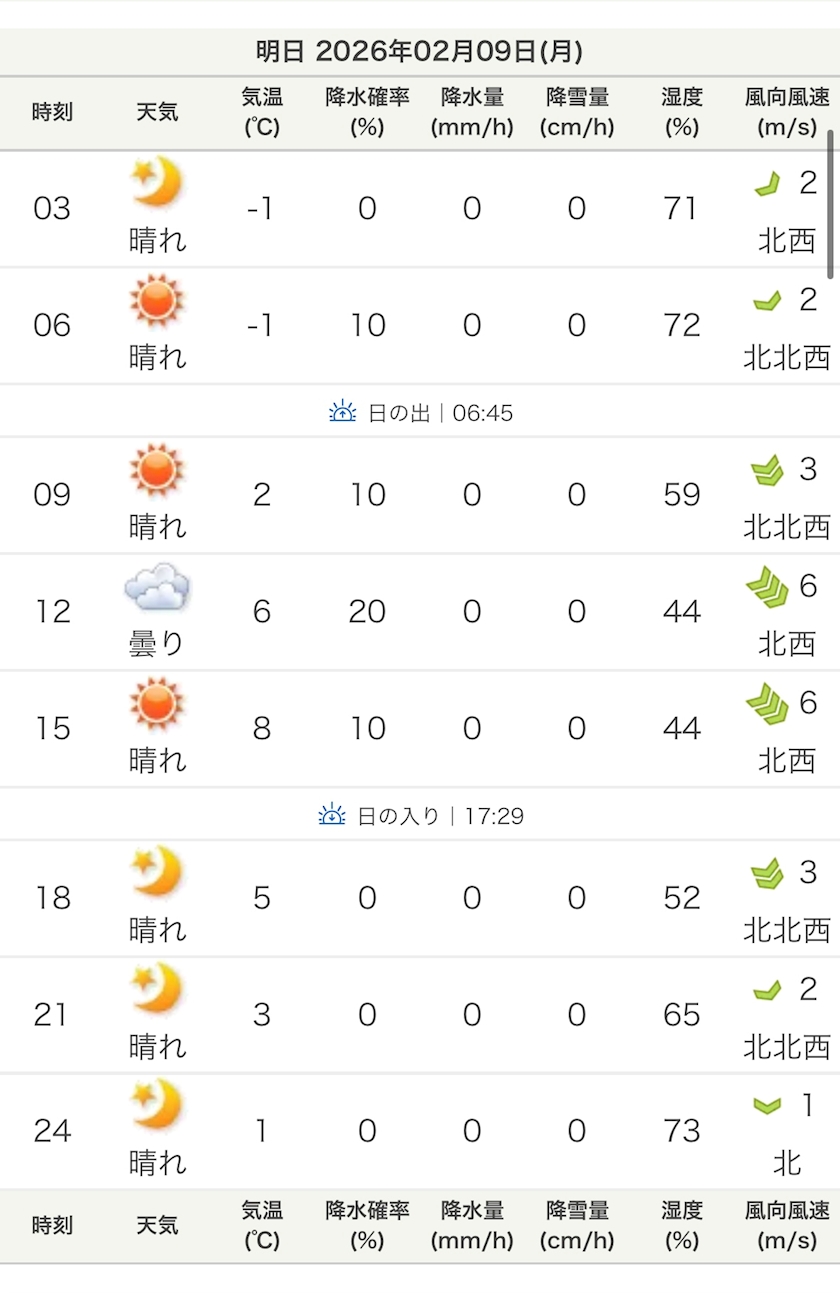840x1293 pixels.
Task: Click the bottom 湿度 column header
Action: tap(682, 1225)
